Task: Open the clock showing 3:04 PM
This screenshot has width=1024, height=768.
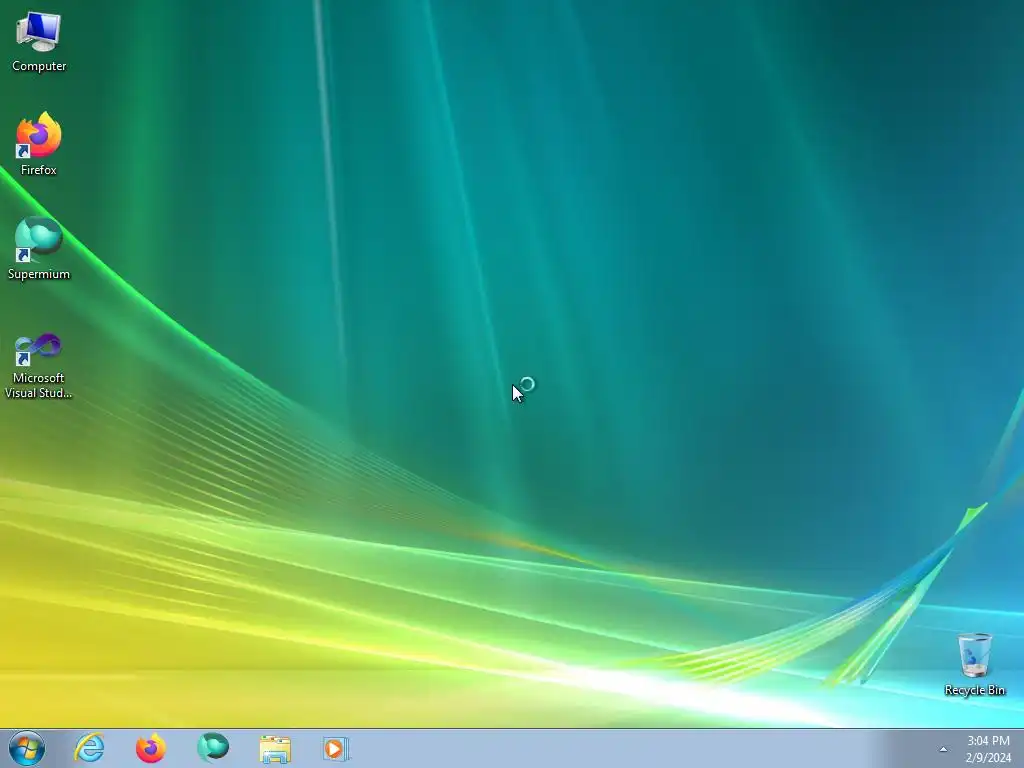Action: tap(988, 741)
